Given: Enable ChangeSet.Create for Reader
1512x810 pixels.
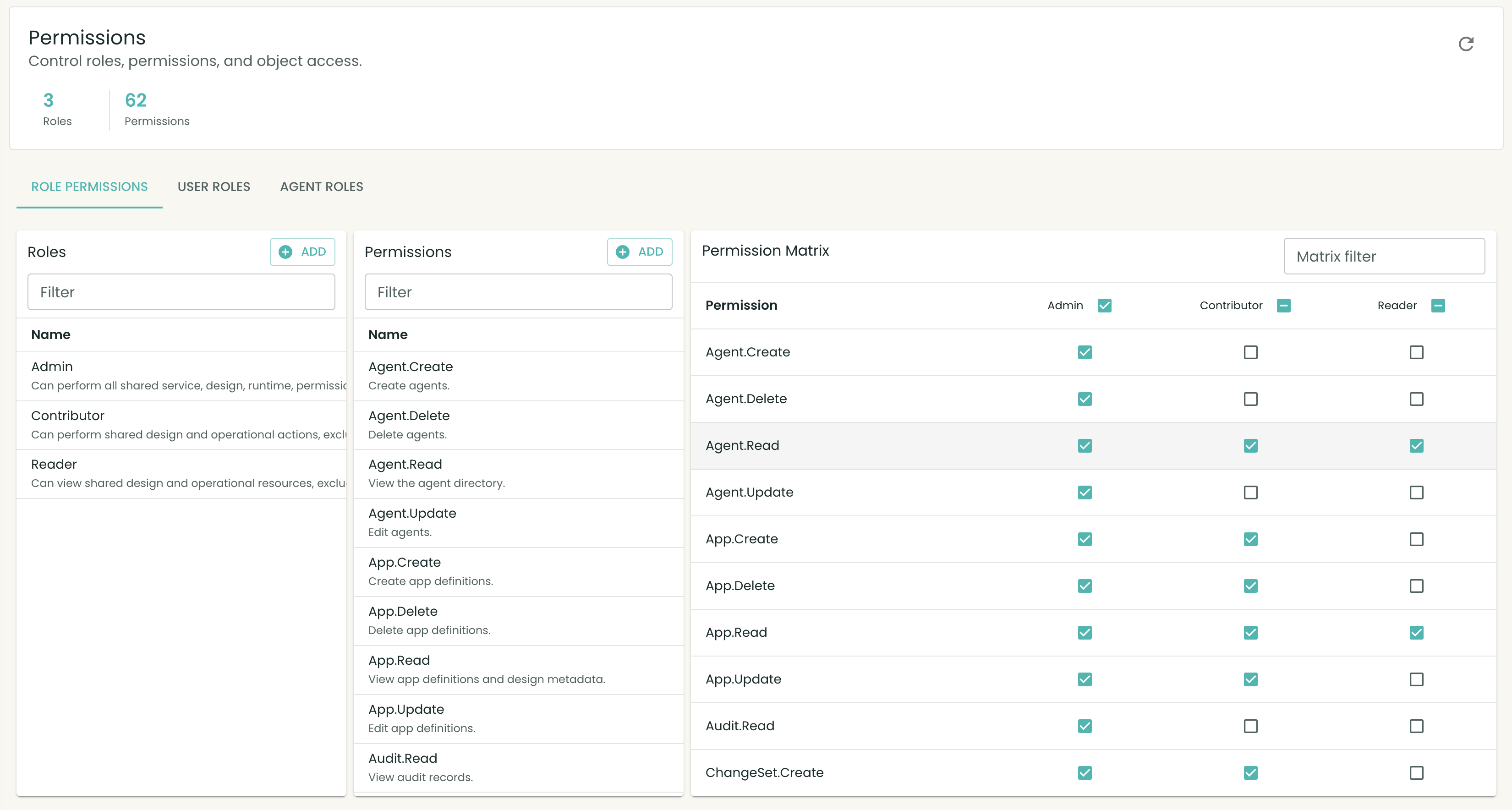Looking at the screenshot, I should [1416, 773].
